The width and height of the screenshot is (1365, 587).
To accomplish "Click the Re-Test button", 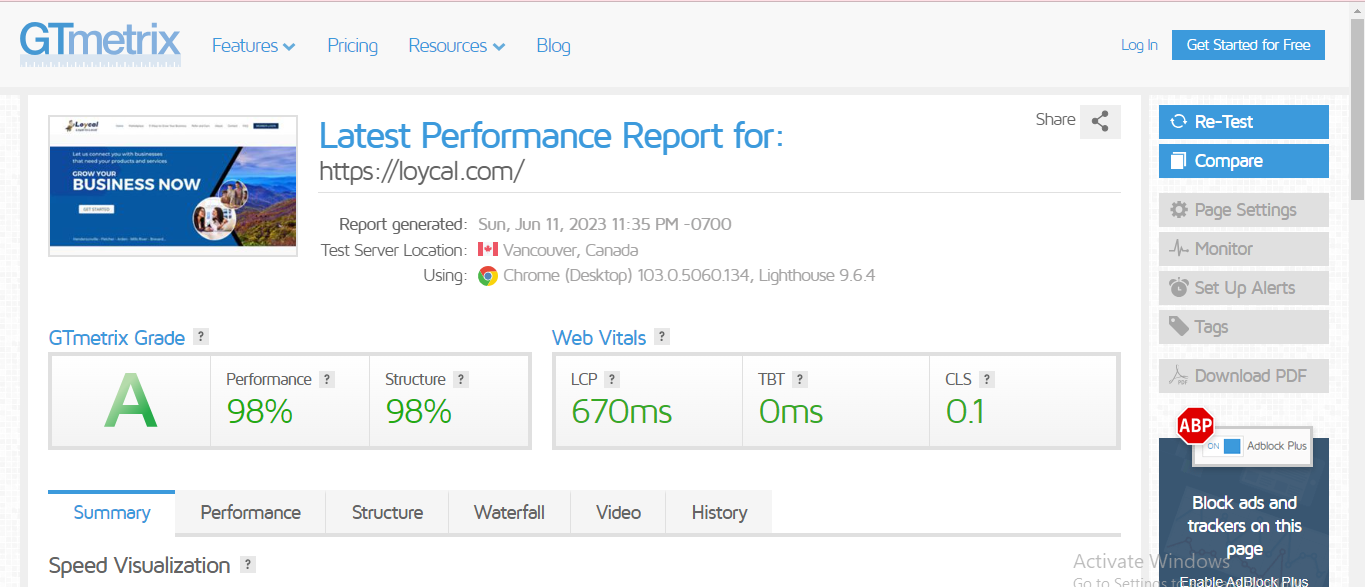I will coord(1243,122).
